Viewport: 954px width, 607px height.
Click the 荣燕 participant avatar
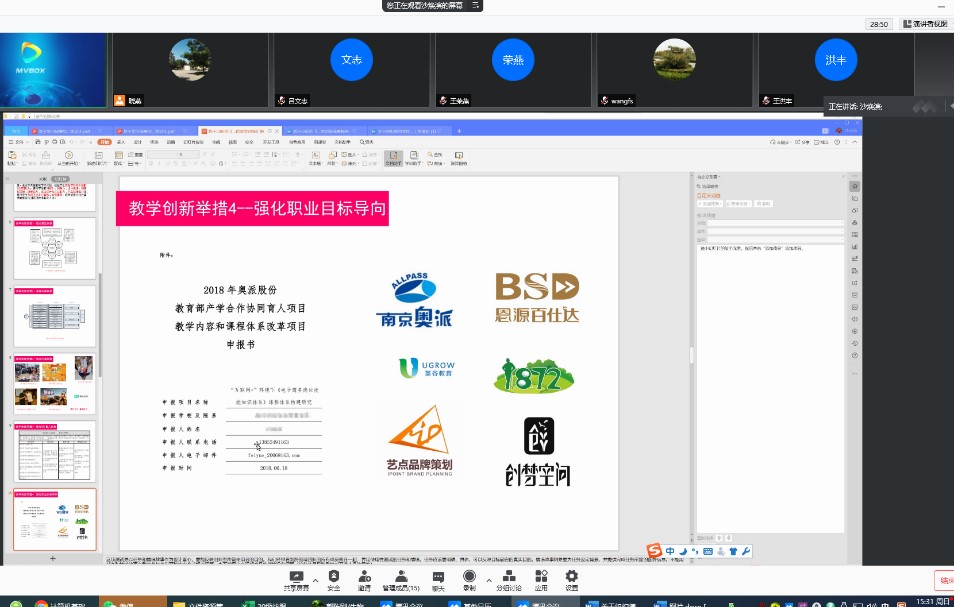513,60
